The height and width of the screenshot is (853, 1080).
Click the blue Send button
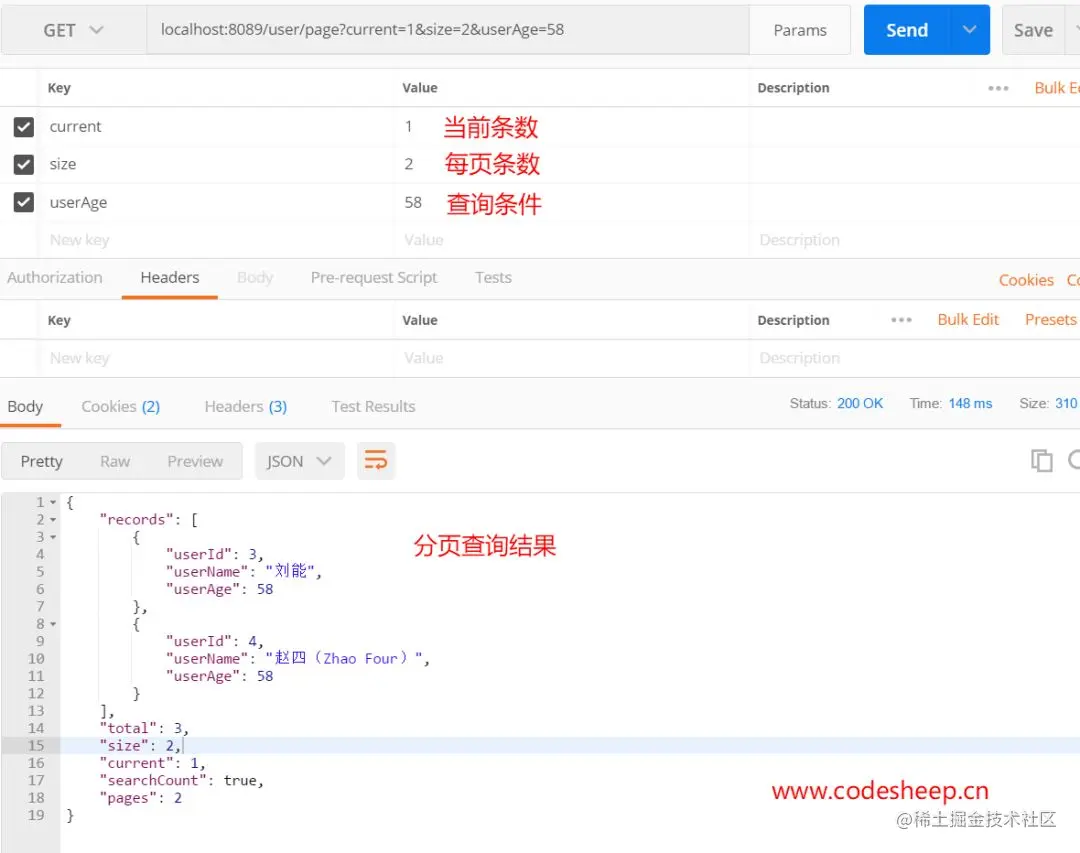(906, 30)
